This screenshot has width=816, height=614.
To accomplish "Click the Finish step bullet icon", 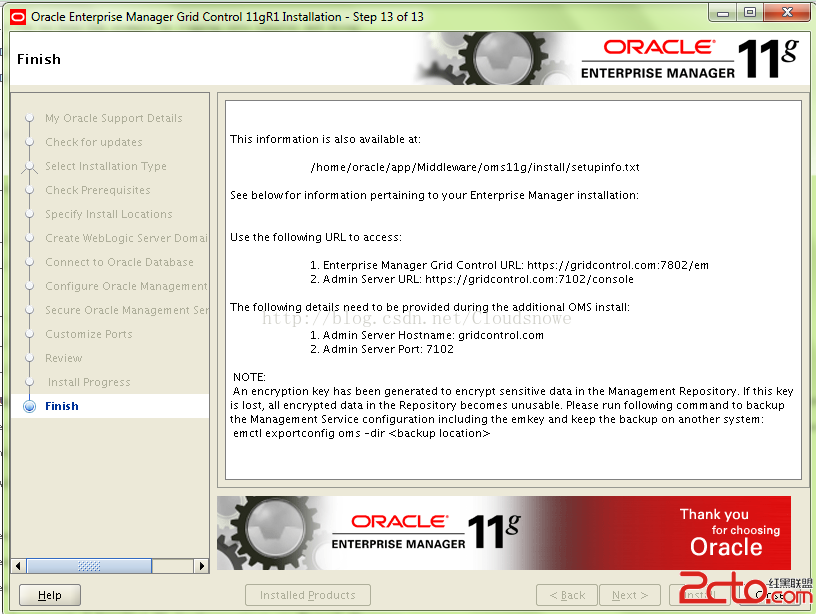I will click(x=30, y=406).
